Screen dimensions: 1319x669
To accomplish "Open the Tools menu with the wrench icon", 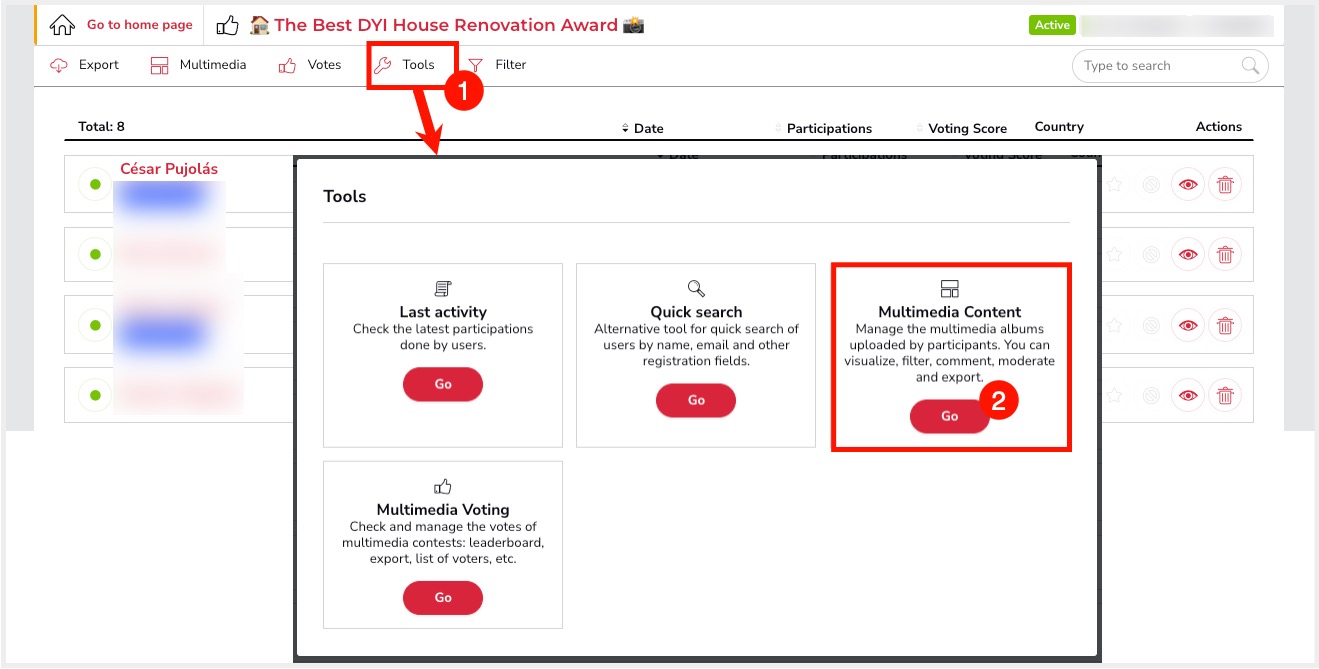I will point(405,65).
